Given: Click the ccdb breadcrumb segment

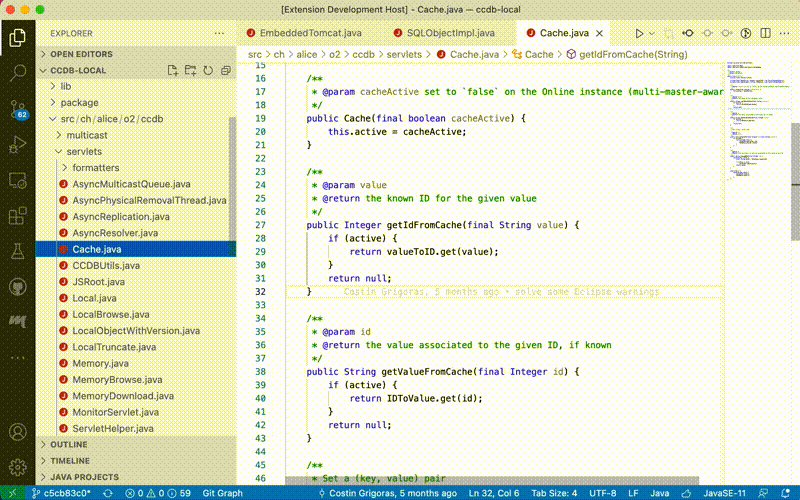Looking at the screenshot, I should pyautogui.click(x=363, y=55).
